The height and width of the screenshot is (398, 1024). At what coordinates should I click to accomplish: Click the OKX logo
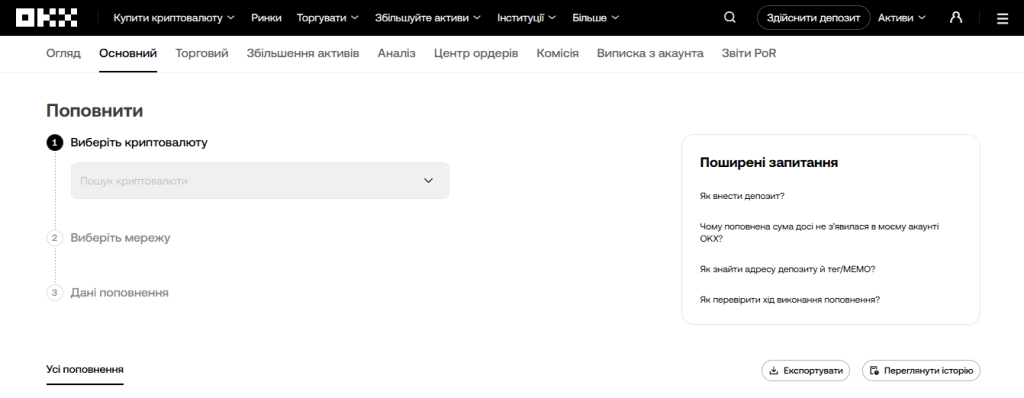click(46, 18)
